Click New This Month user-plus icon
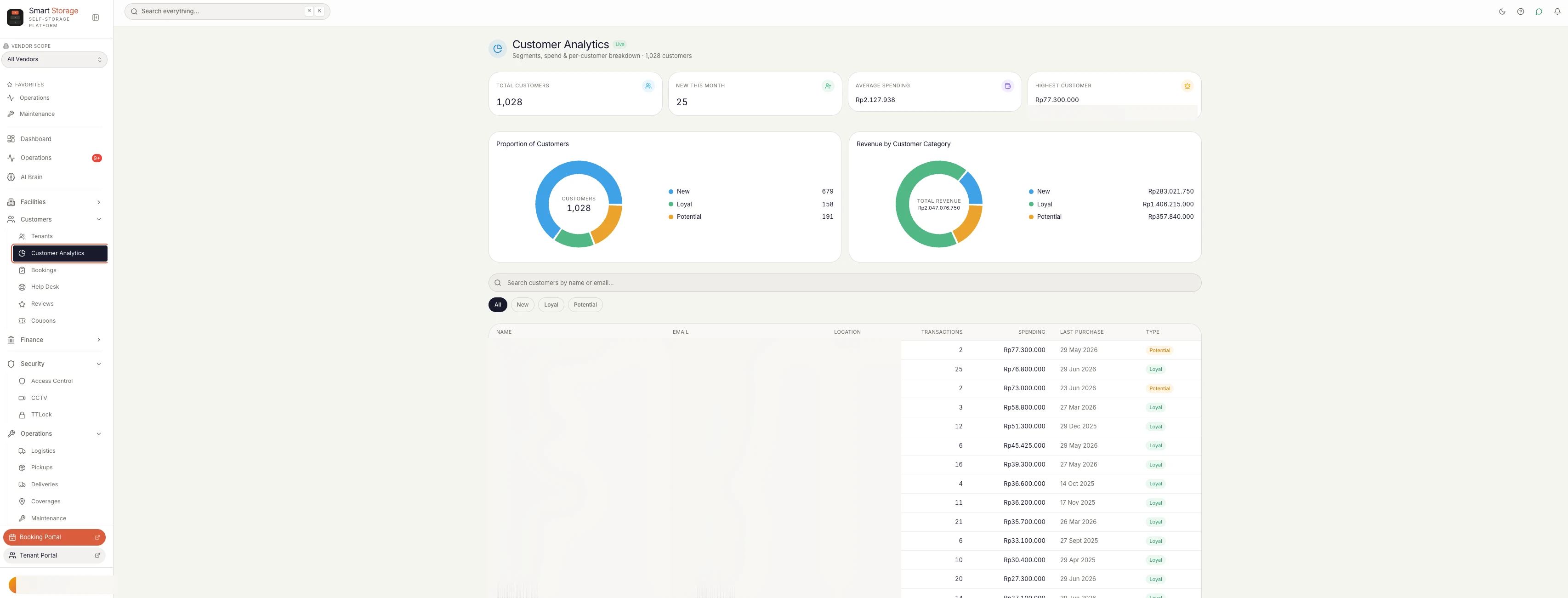 tap(828, 86)
